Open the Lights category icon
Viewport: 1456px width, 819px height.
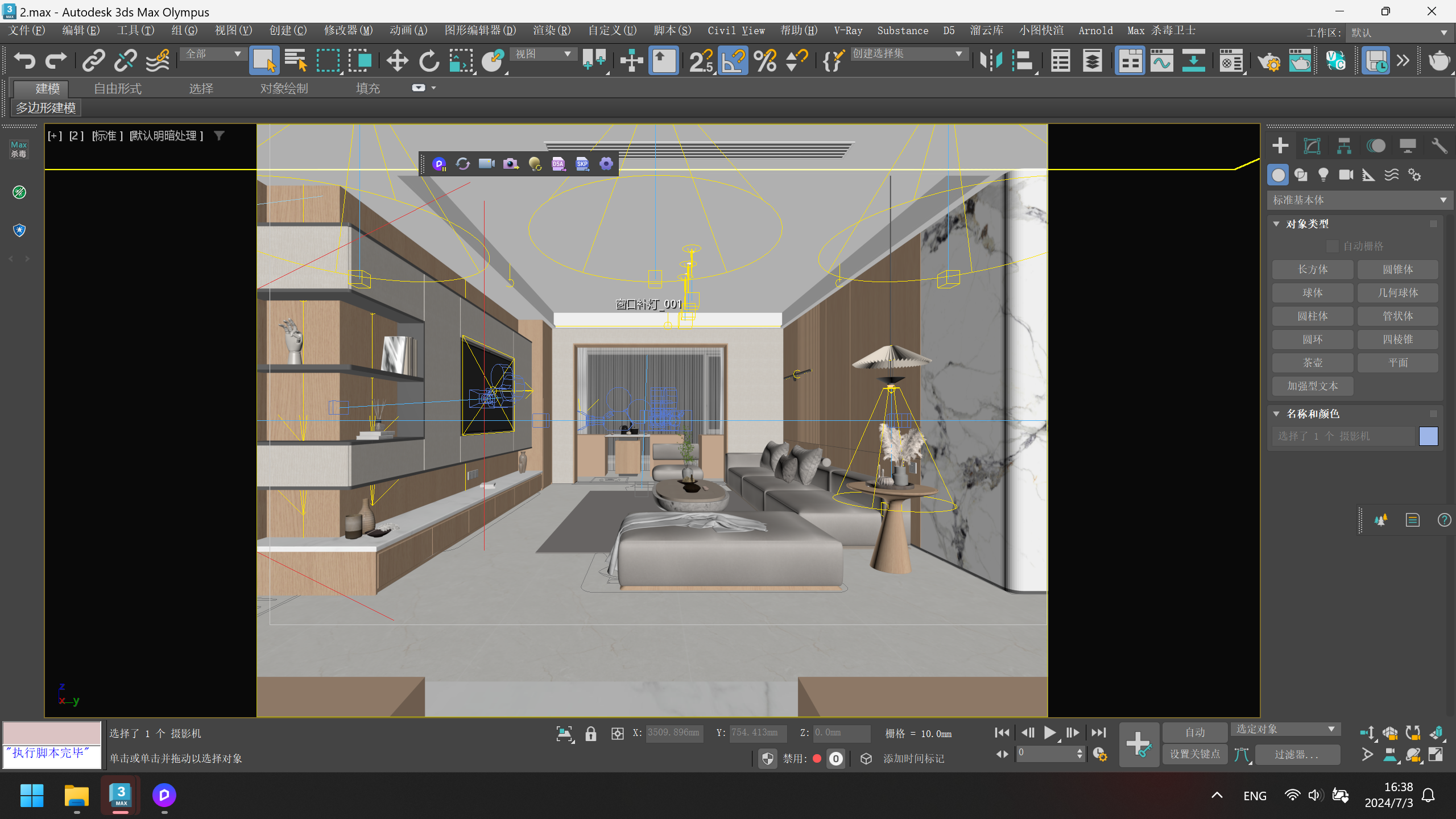pyautogui.click(x=1323, y=175)
